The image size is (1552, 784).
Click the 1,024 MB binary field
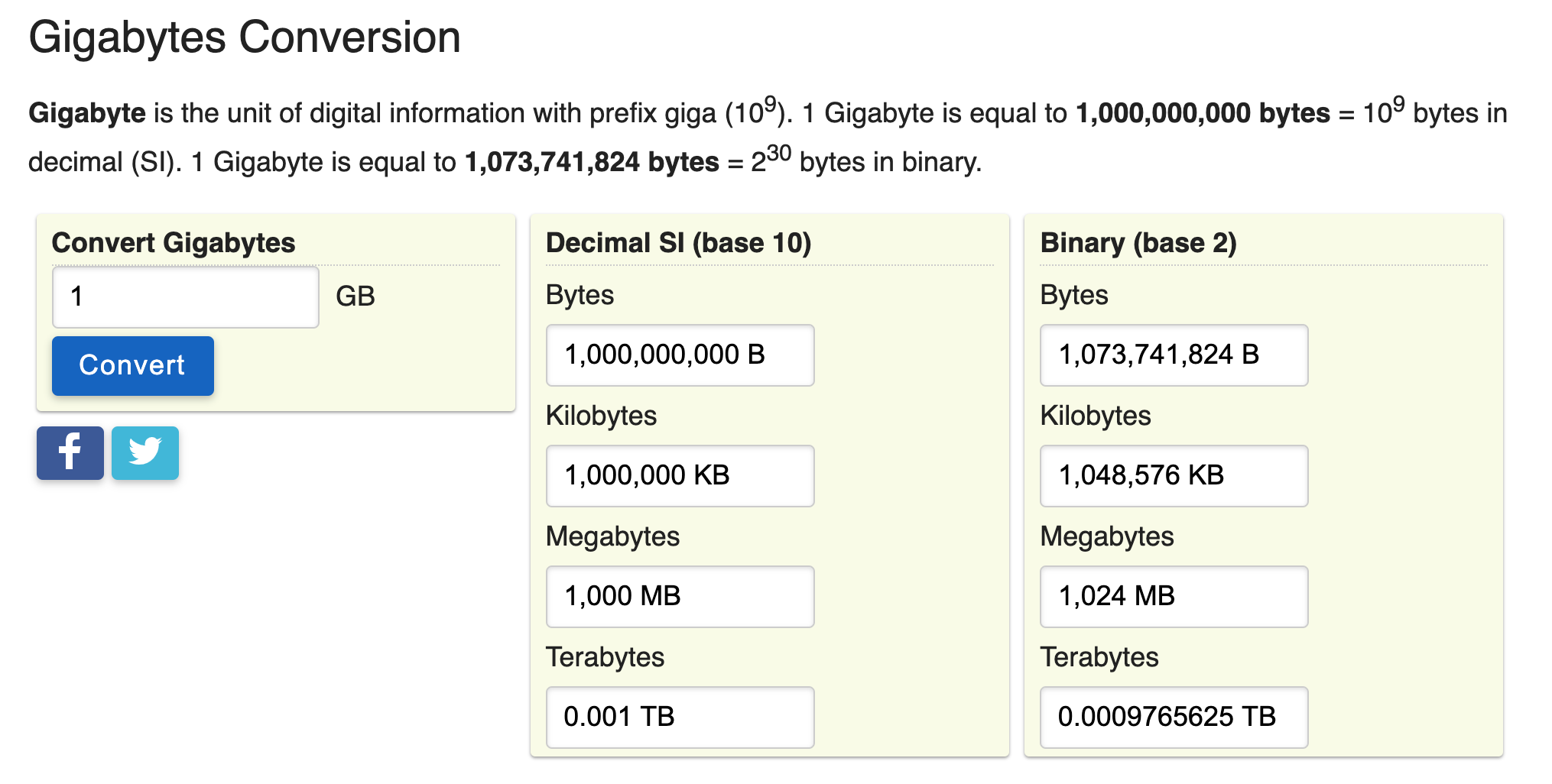click(1173, 596)
